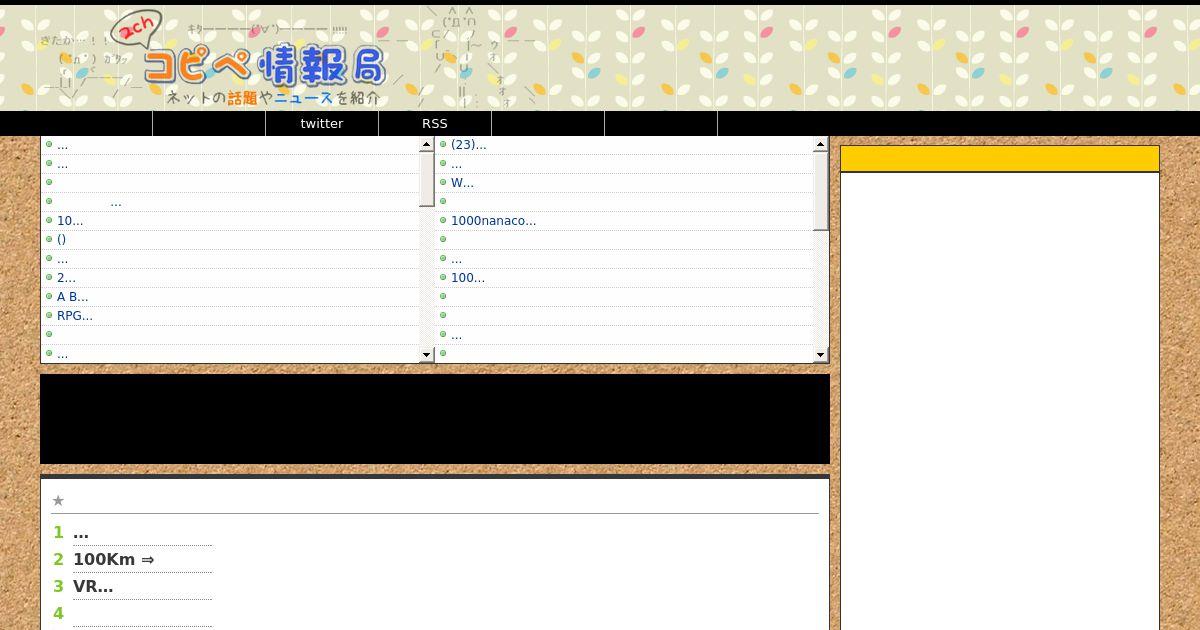
Task: Click the right list scrollbar thumb
Action: (x=821, y=191)
